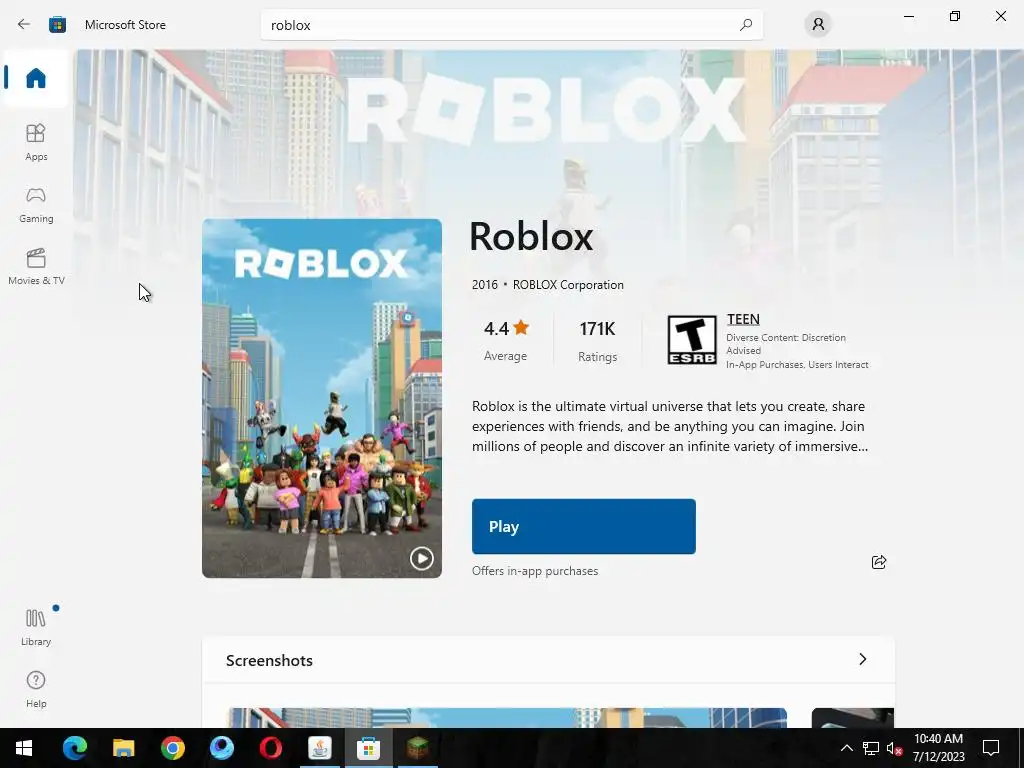The height and width of the screenshot is (768, 1024).
Task: Click the ESRB rating badge
Action: (x=692, y=340)
